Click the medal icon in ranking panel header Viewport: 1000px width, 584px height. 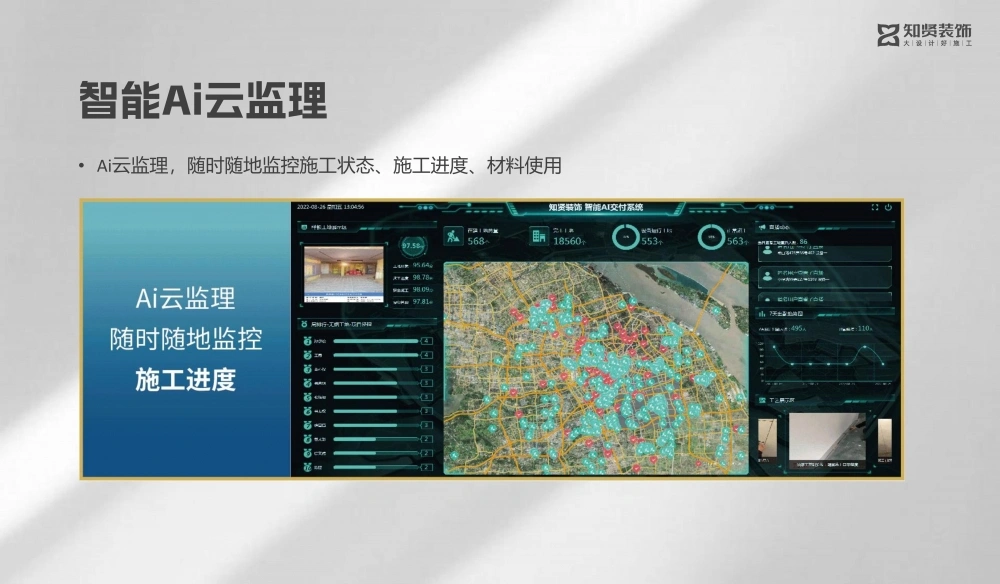point(304,325)
